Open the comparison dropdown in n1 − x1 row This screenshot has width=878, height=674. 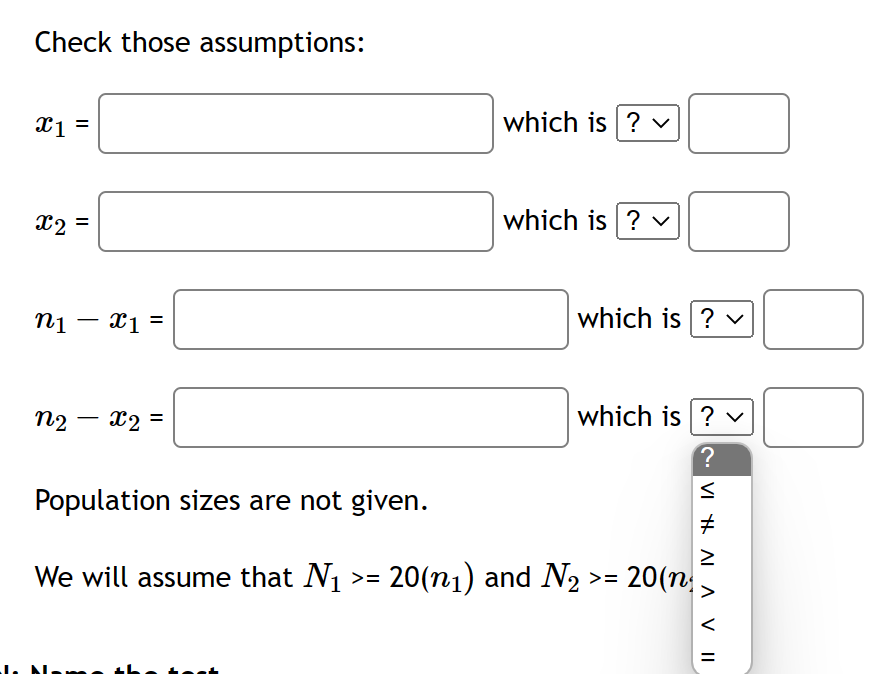pos(722,319)
